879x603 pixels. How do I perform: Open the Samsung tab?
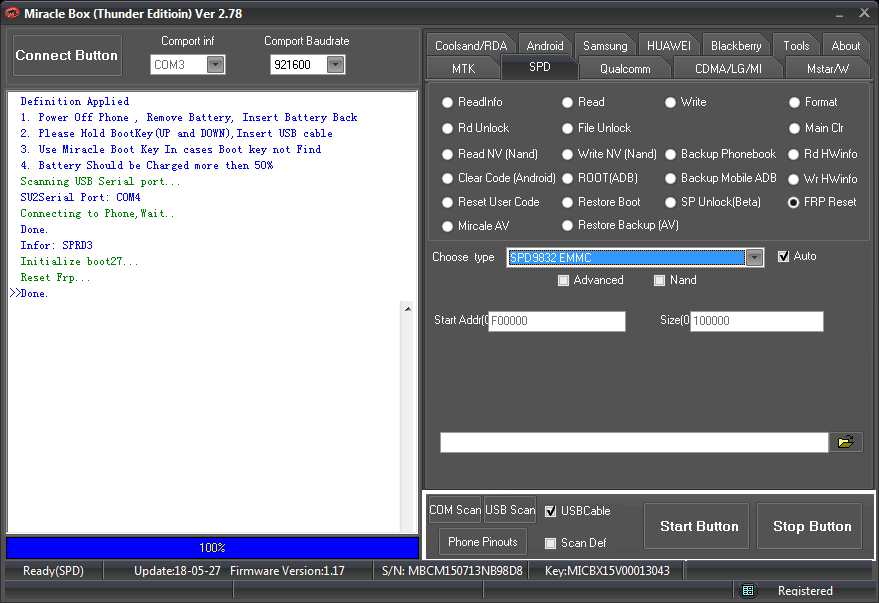point(605,45)
